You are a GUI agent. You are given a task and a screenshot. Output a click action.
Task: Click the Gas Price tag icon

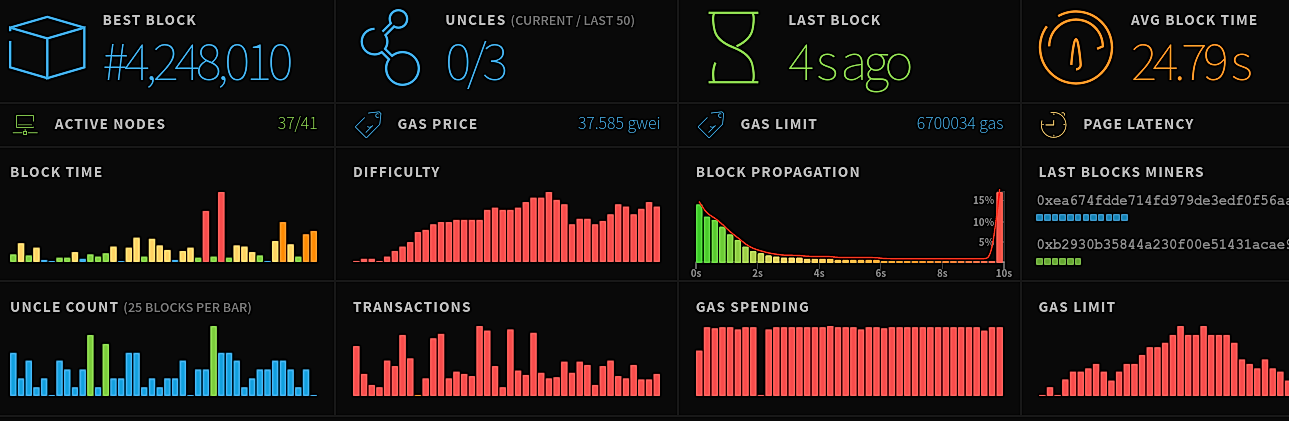point(368,125)
